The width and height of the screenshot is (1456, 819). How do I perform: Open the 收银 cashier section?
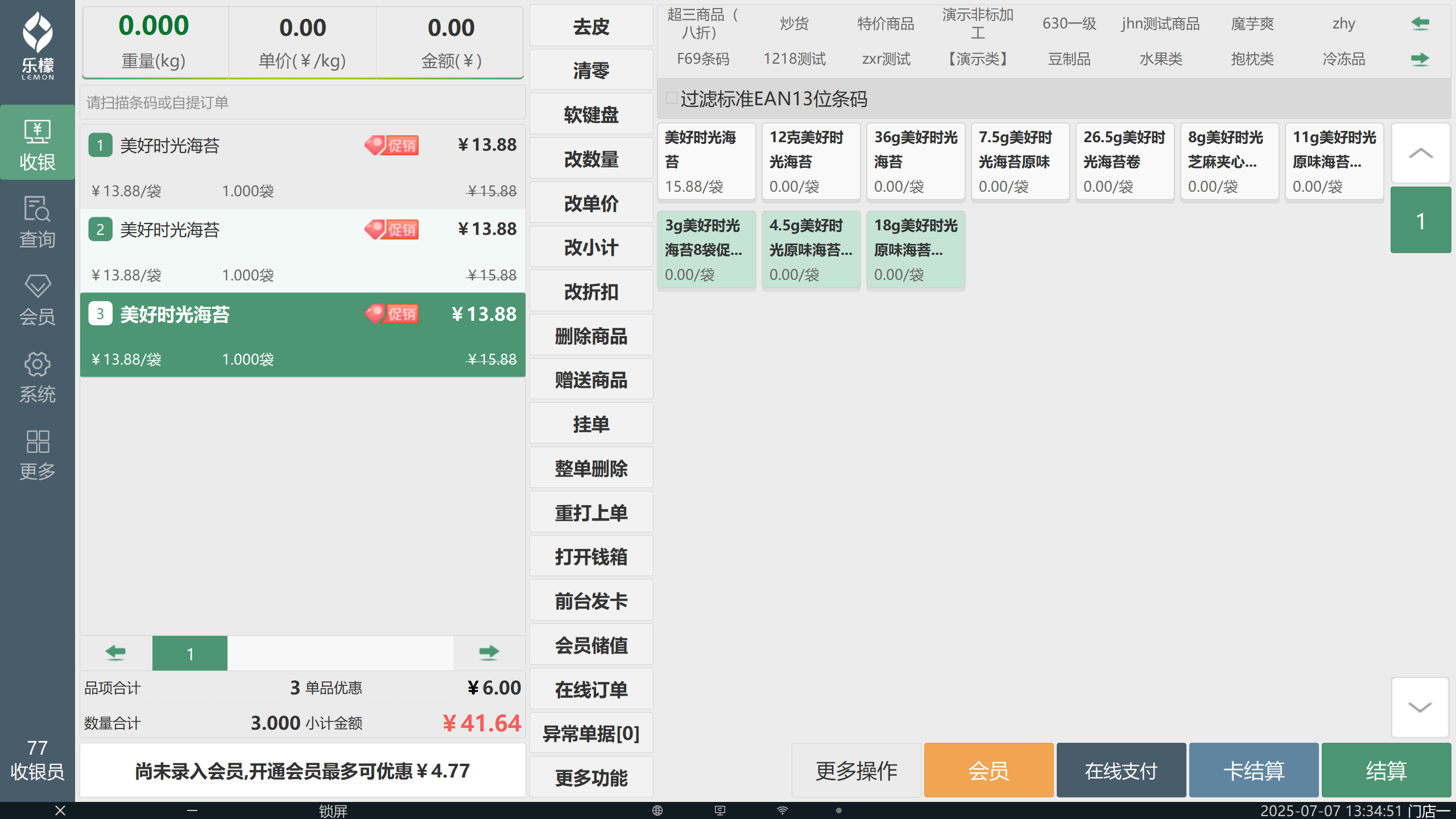coord(38,143)
